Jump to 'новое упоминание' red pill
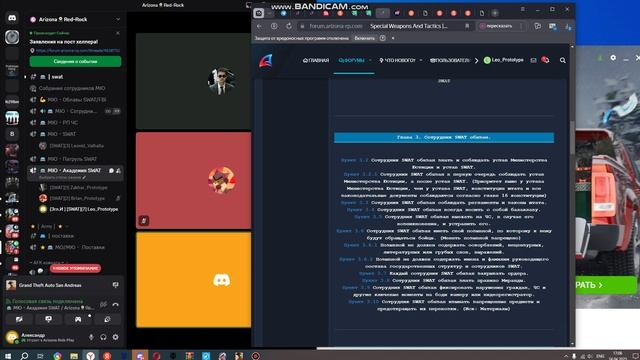 click(x=76, y=268)
